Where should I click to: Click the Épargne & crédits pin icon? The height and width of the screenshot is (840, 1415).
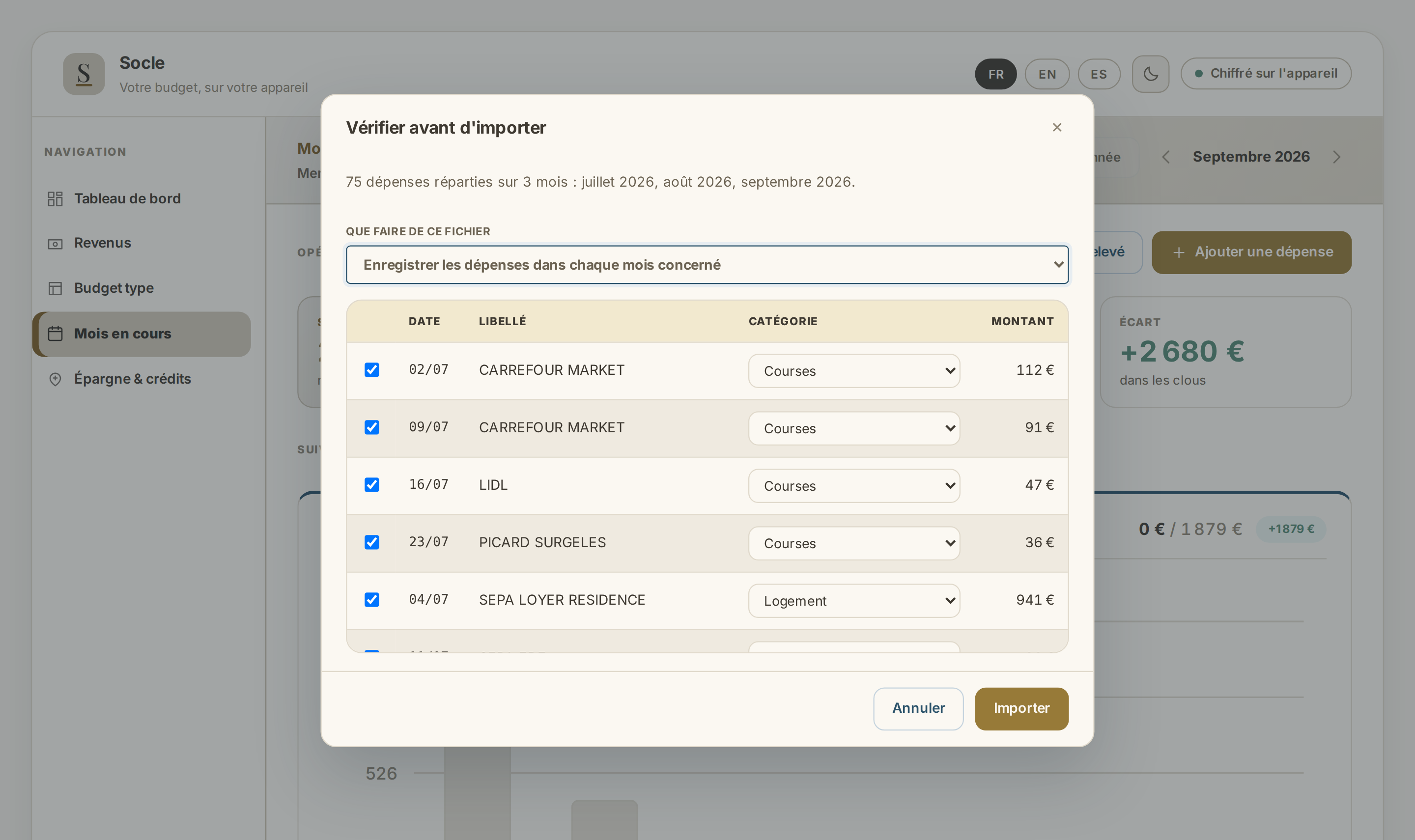coord(55,379)
